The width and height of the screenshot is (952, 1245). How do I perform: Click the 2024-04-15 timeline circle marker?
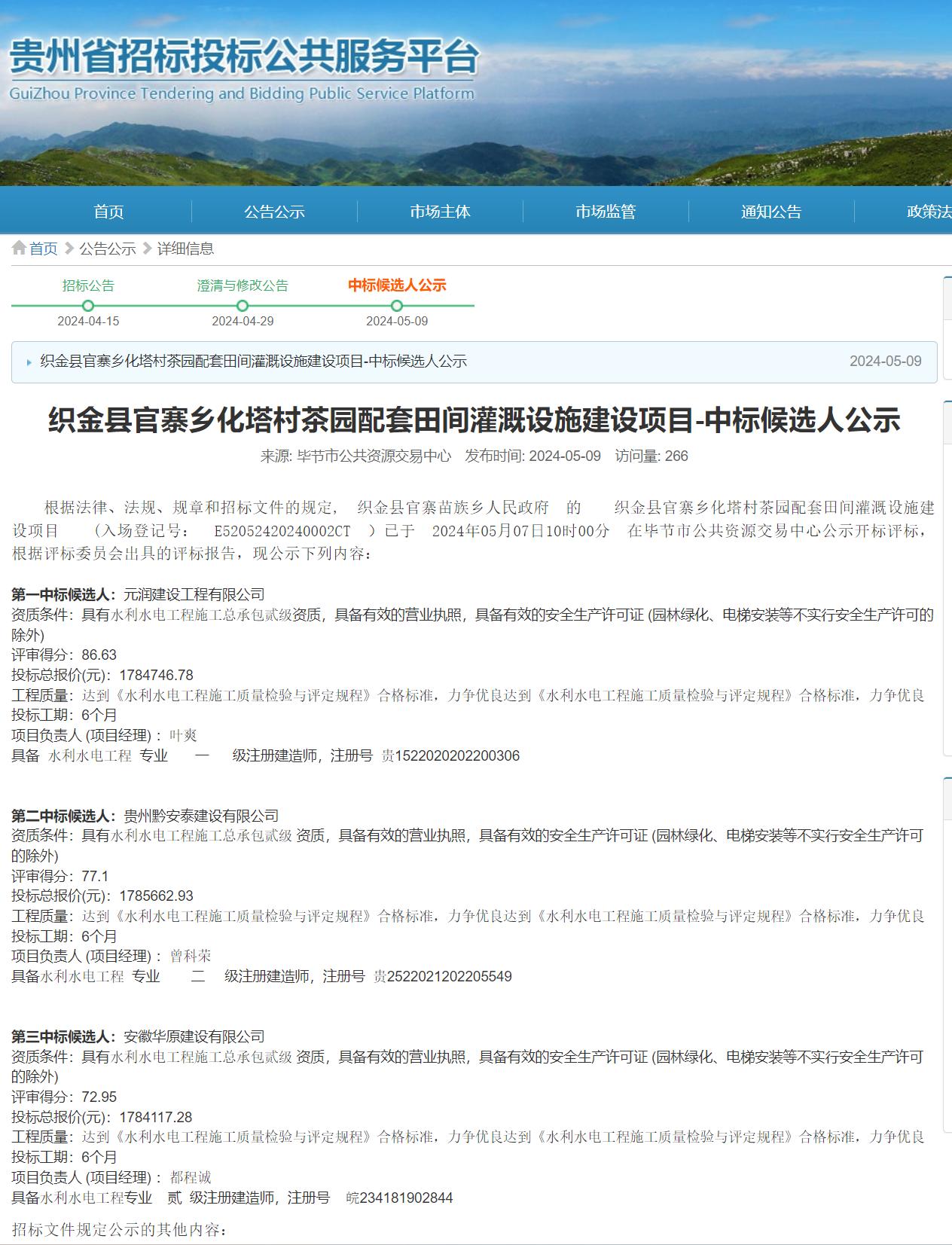[88, 306]
